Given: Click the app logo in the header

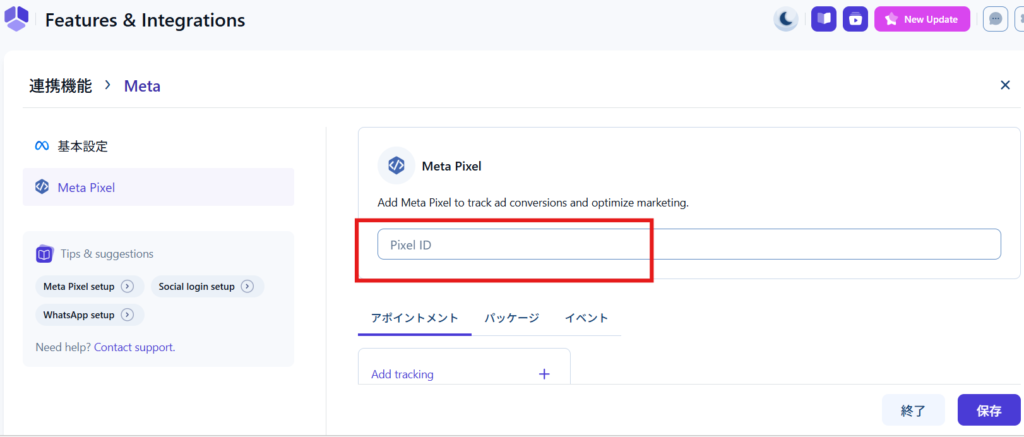Looking at the screenshot, I should 17,19.
